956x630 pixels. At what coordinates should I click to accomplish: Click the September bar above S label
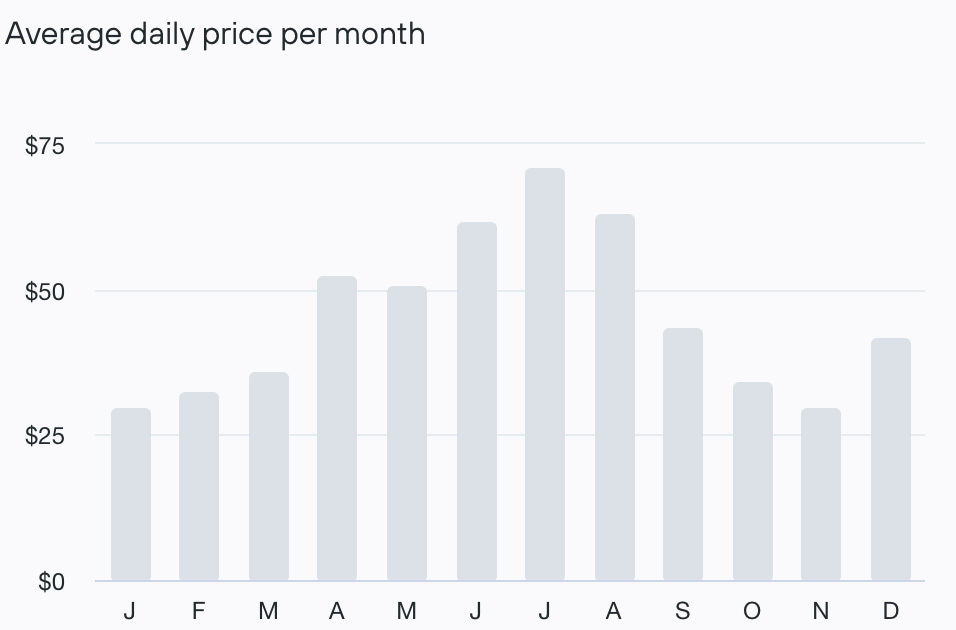pos(683,455)
